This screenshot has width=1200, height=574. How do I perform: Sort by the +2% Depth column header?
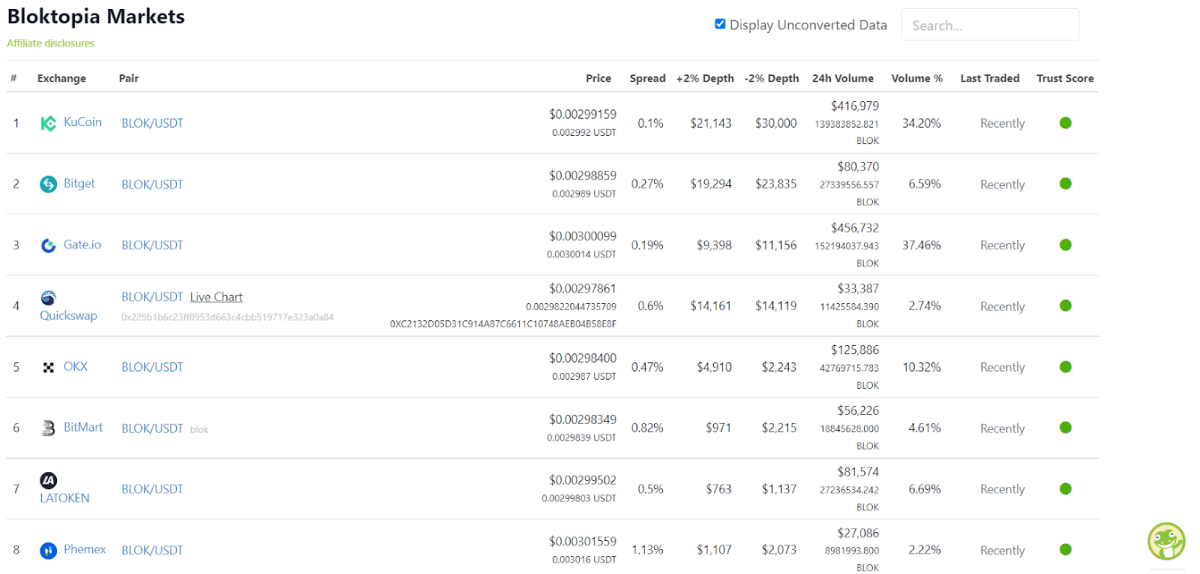[x=705, y=78]
